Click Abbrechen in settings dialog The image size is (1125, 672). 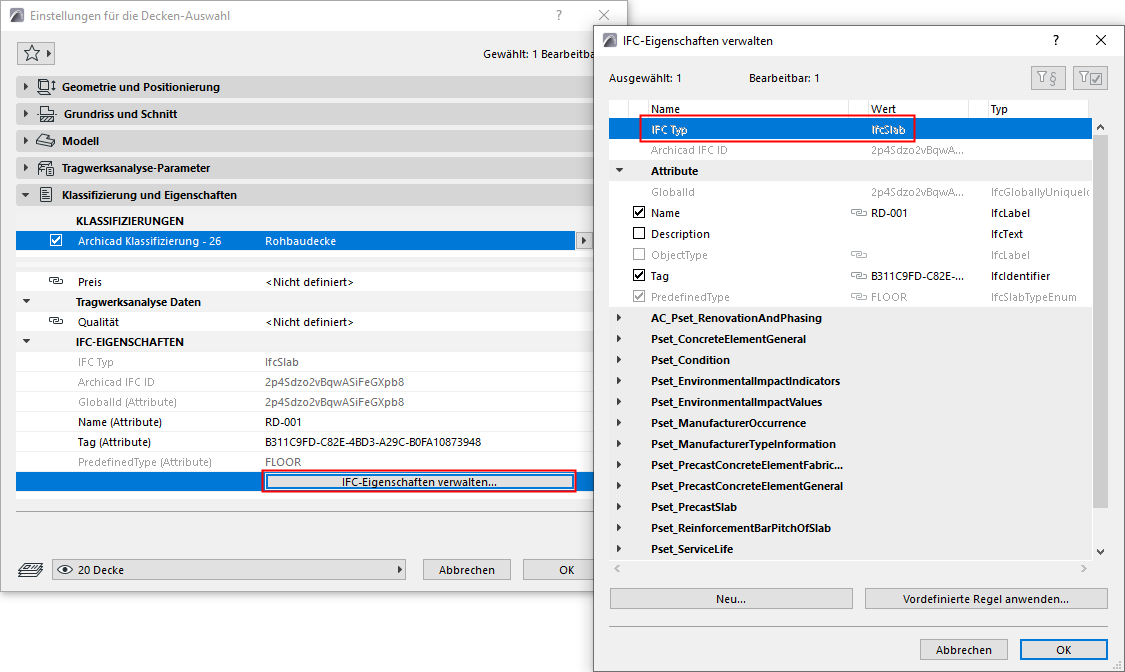click(466, 569)
